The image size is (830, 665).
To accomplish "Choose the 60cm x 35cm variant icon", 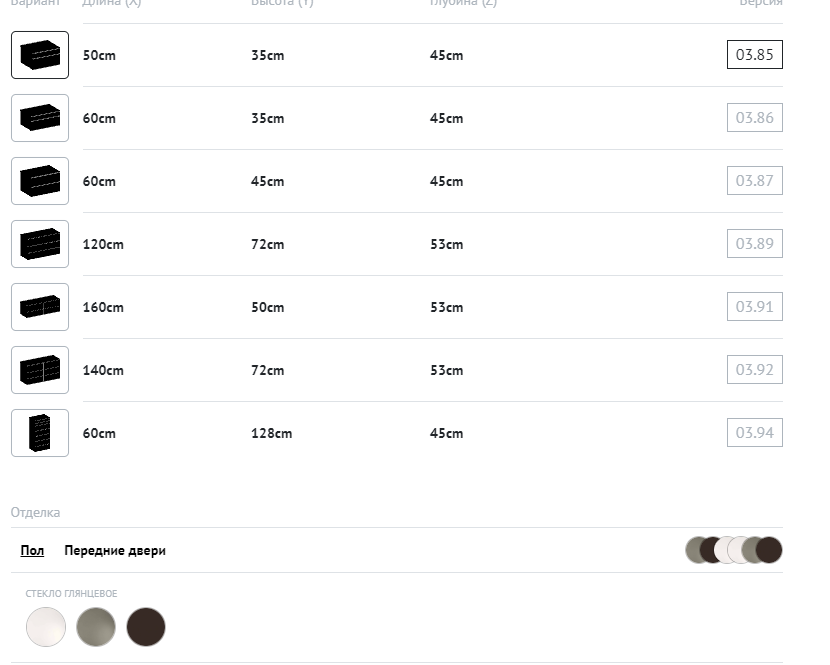I will 40,118.
